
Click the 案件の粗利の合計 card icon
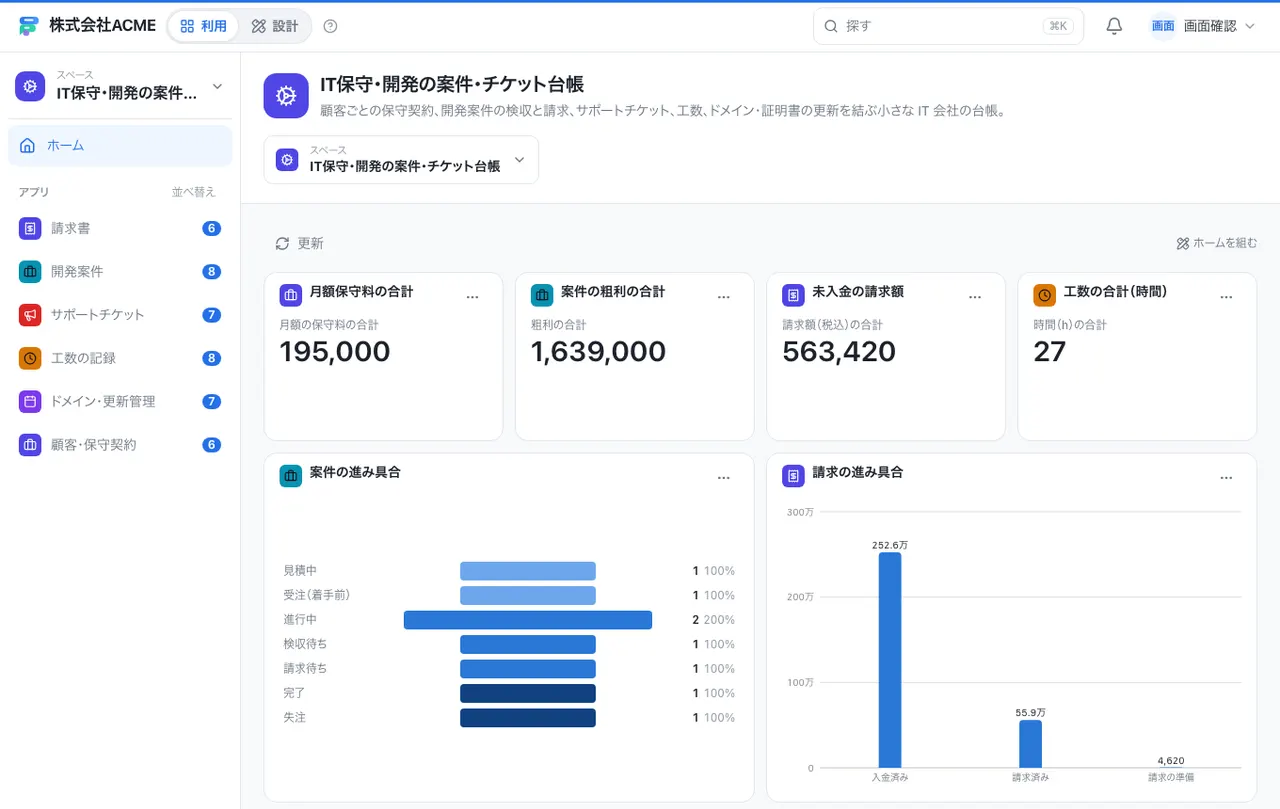[x=542, y=295]
